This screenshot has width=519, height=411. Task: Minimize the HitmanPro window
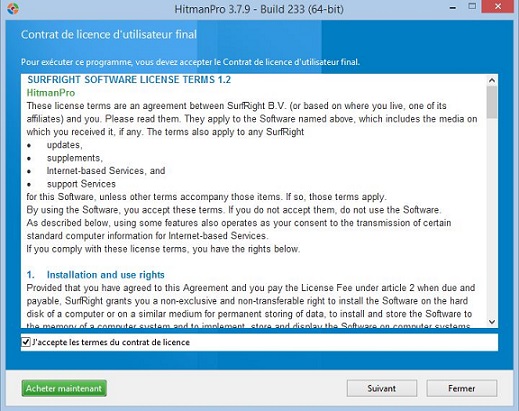click(x=453, y=8)
